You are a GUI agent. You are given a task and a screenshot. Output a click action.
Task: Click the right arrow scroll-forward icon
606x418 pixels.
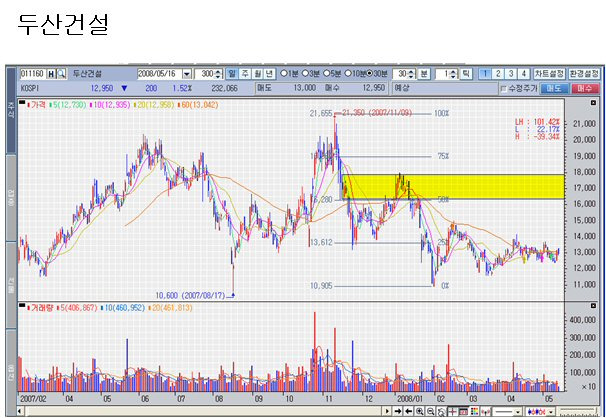[398, 411]
